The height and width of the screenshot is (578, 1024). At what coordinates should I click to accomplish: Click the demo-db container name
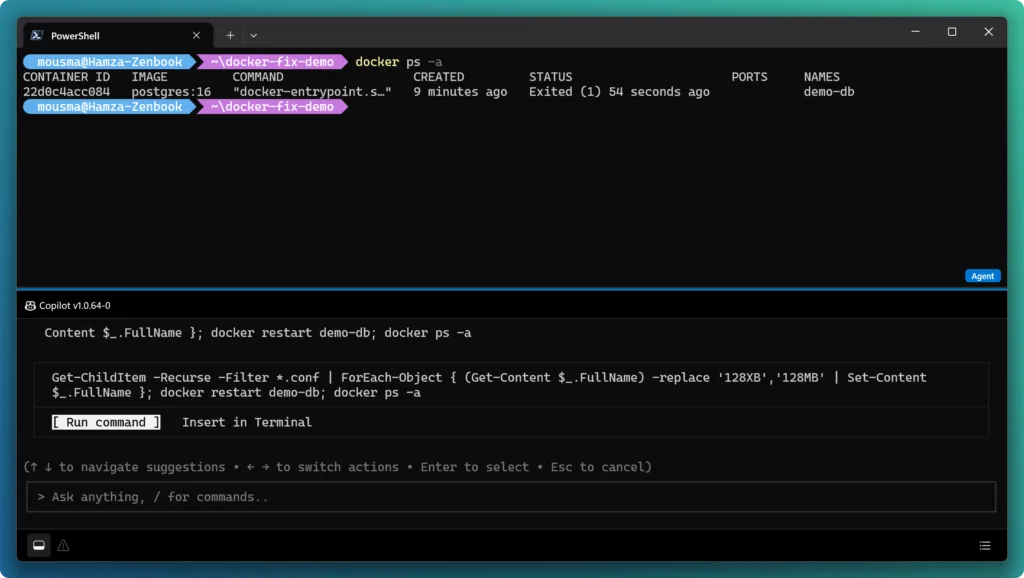(x=829, y=92)
